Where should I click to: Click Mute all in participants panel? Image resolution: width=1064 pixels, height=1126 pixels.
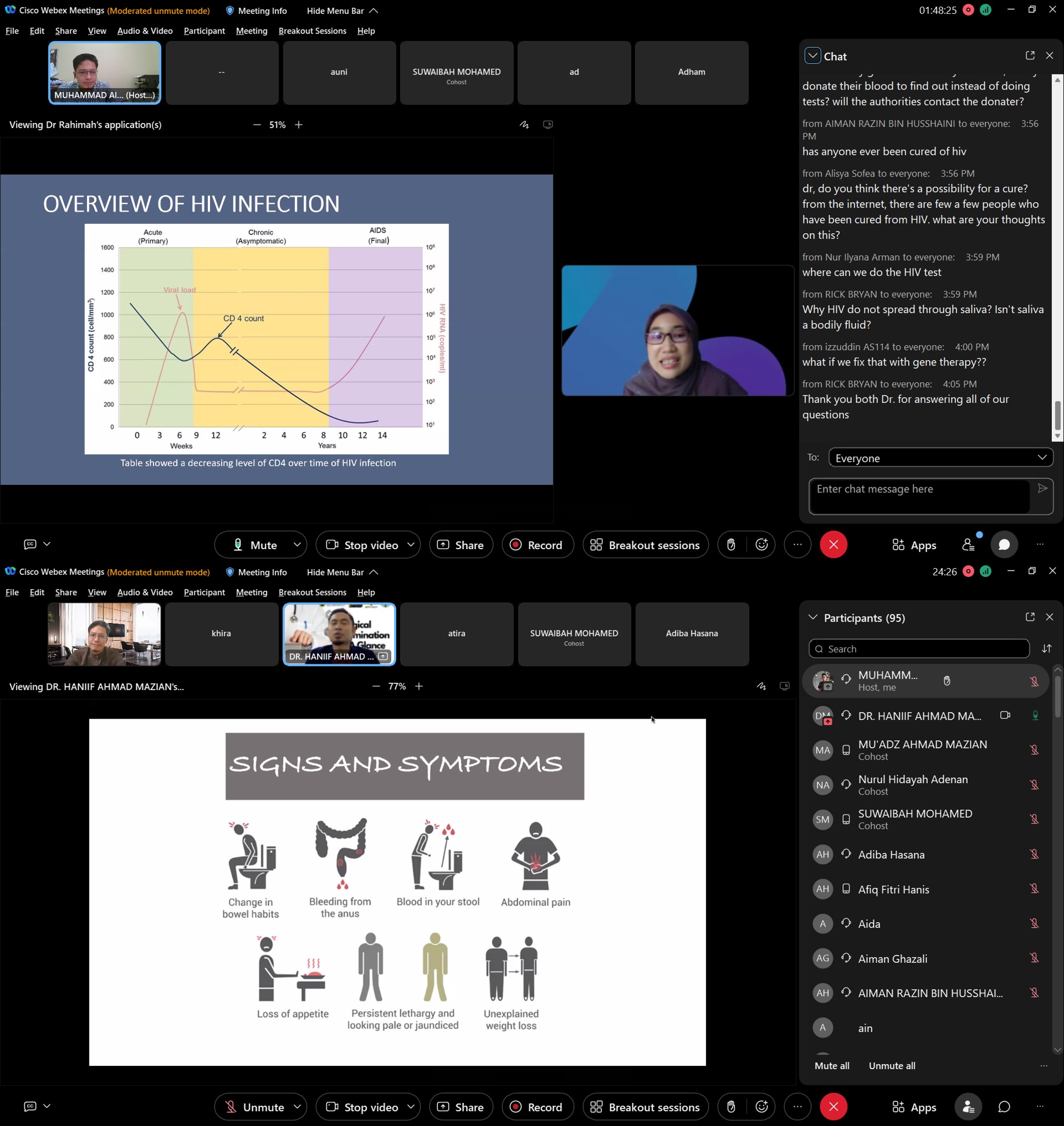pos(831,1065)
